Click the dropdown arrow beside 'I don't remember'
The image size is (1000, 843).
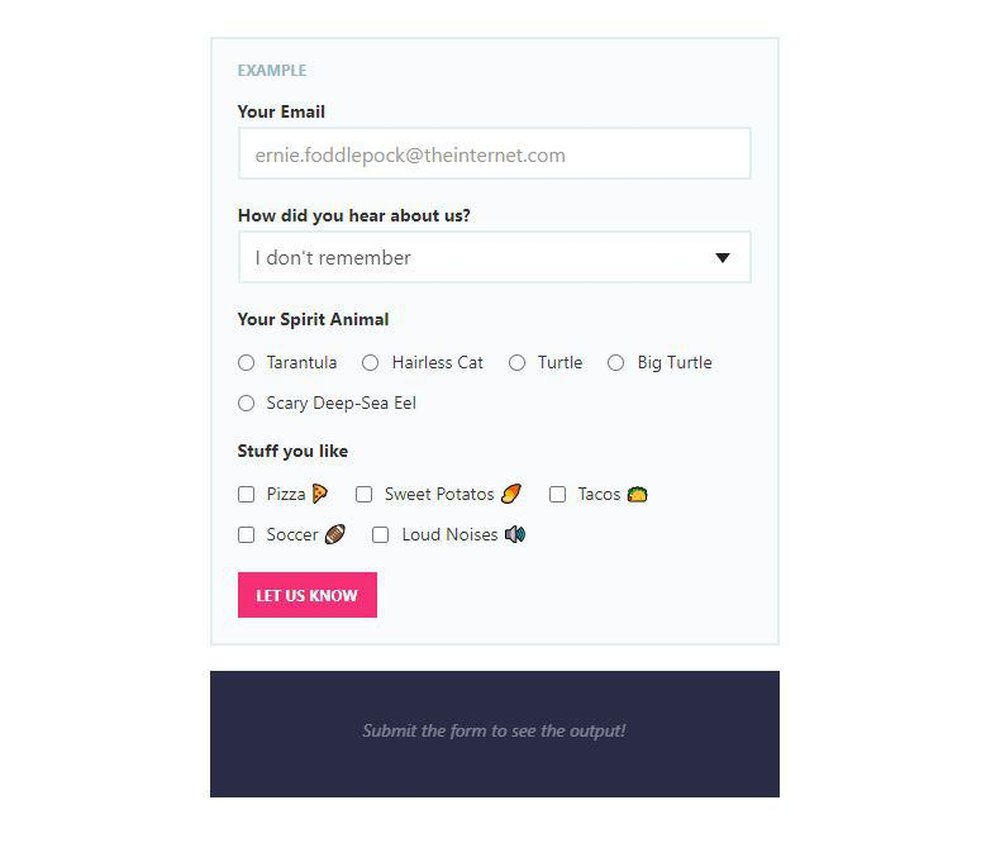[x=723, y=257]
